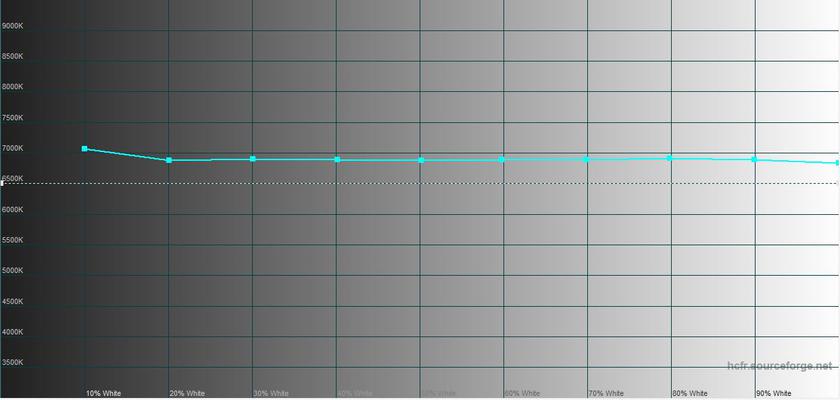840x400 pixels.
Task: Click the 80% White curve marker
Action: point(670,158)
